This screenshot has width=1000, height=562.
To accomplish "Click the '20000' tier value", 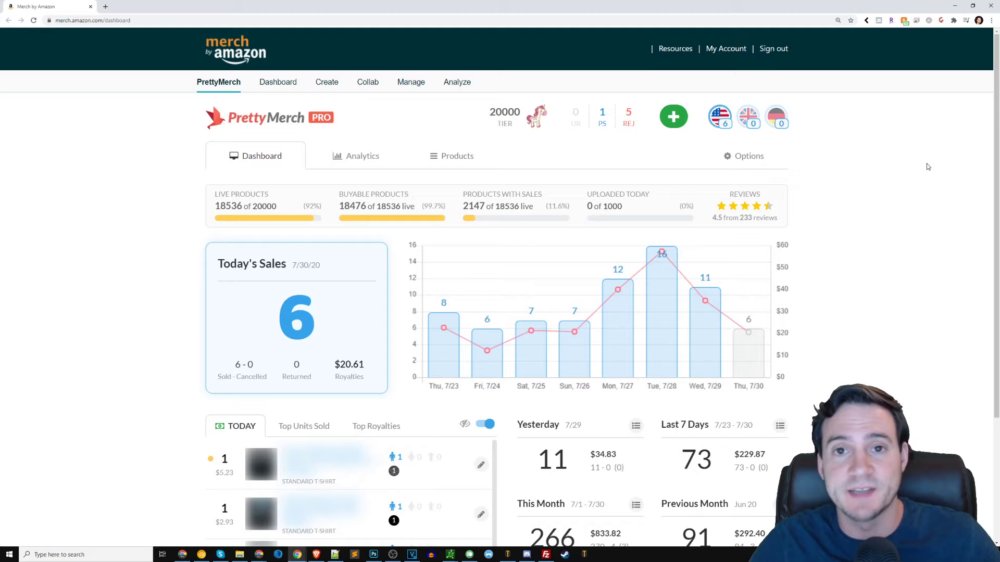I will [504, 112].
